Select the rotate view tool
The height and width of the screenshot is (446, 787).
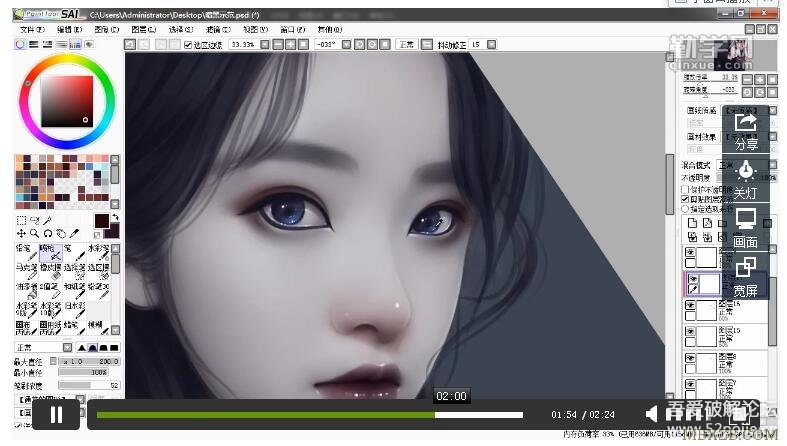(48, 233)
